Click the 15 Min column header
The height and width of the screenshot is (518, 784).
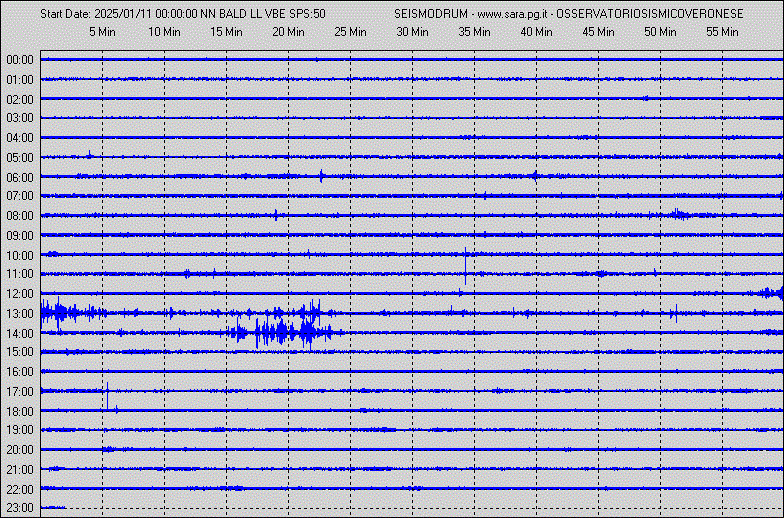click(x=226, y=32)
